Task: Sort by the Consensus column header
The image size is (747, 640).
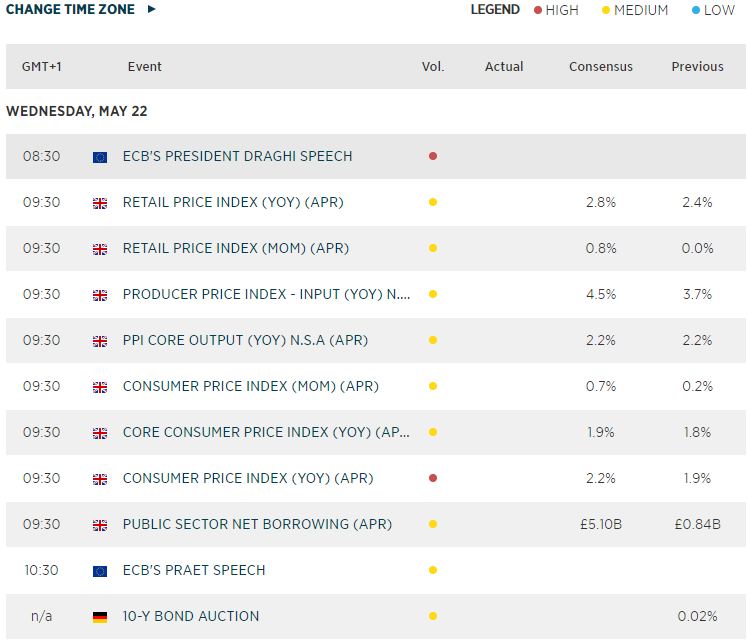Action: click(601, 67)
